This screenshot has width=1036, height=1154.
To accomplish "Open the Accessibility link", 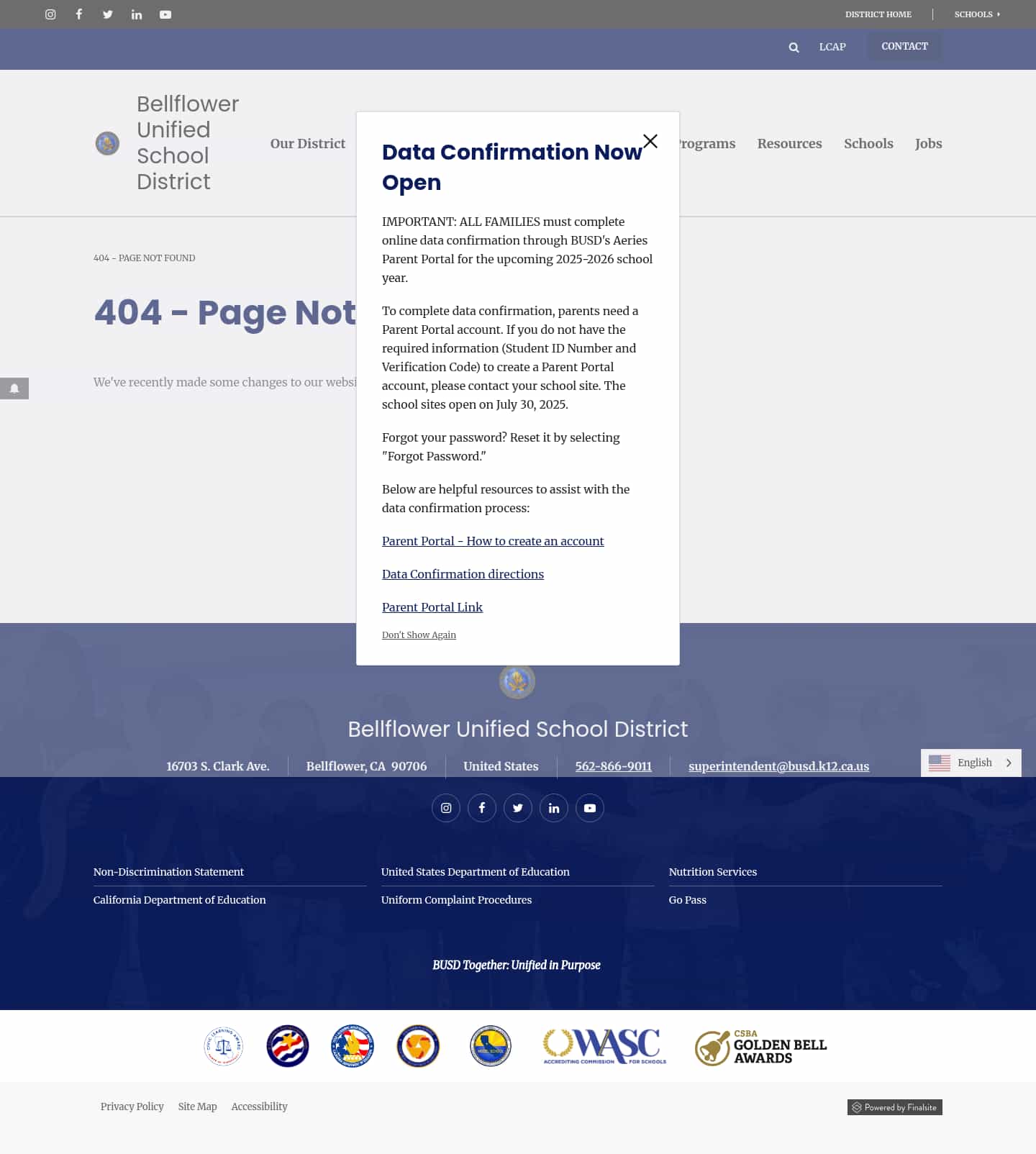I will click(x=259, y=1107).
